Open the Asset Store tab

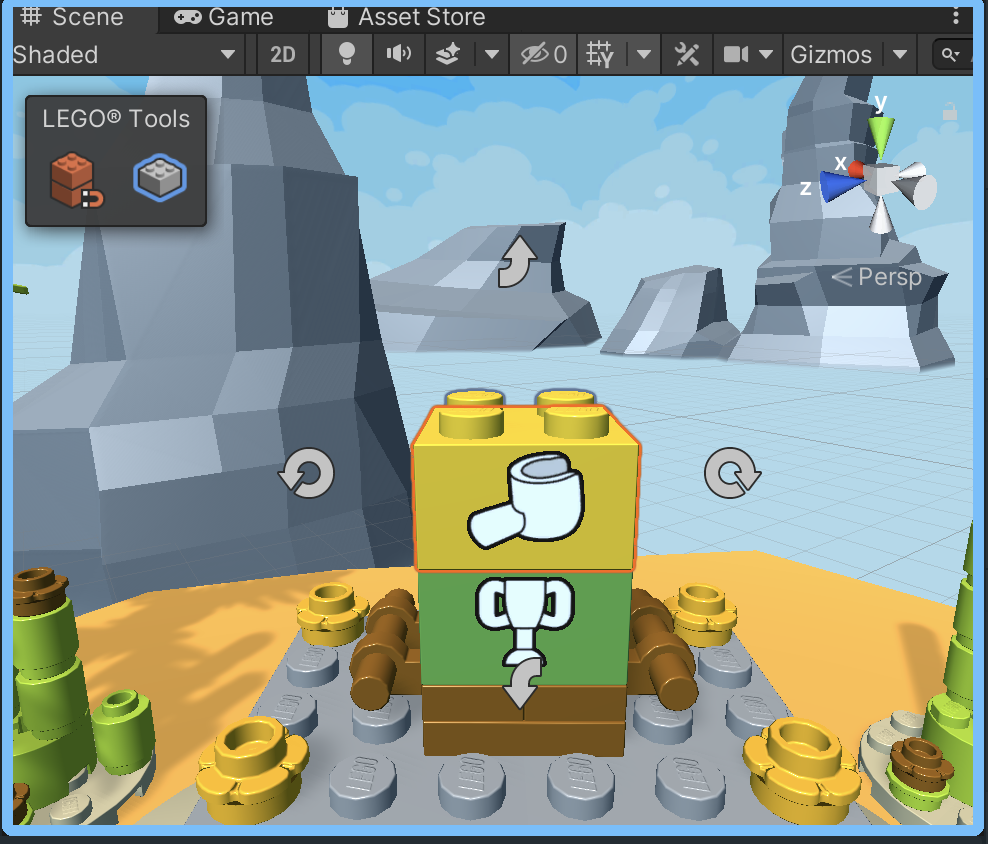coord(407,17)
